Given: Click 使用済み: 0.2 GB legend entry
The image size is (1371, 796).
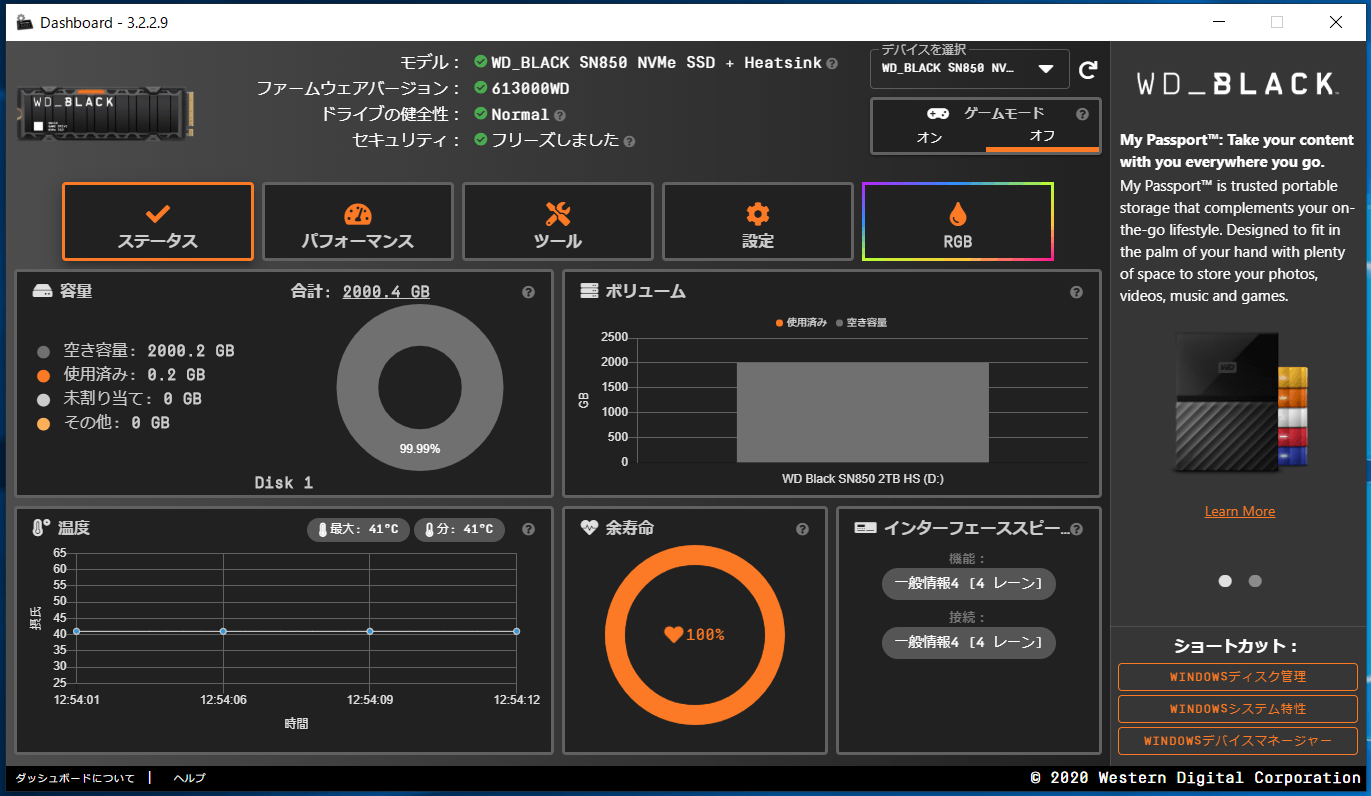Looking at the screenshot, I should tap(121, 375).
